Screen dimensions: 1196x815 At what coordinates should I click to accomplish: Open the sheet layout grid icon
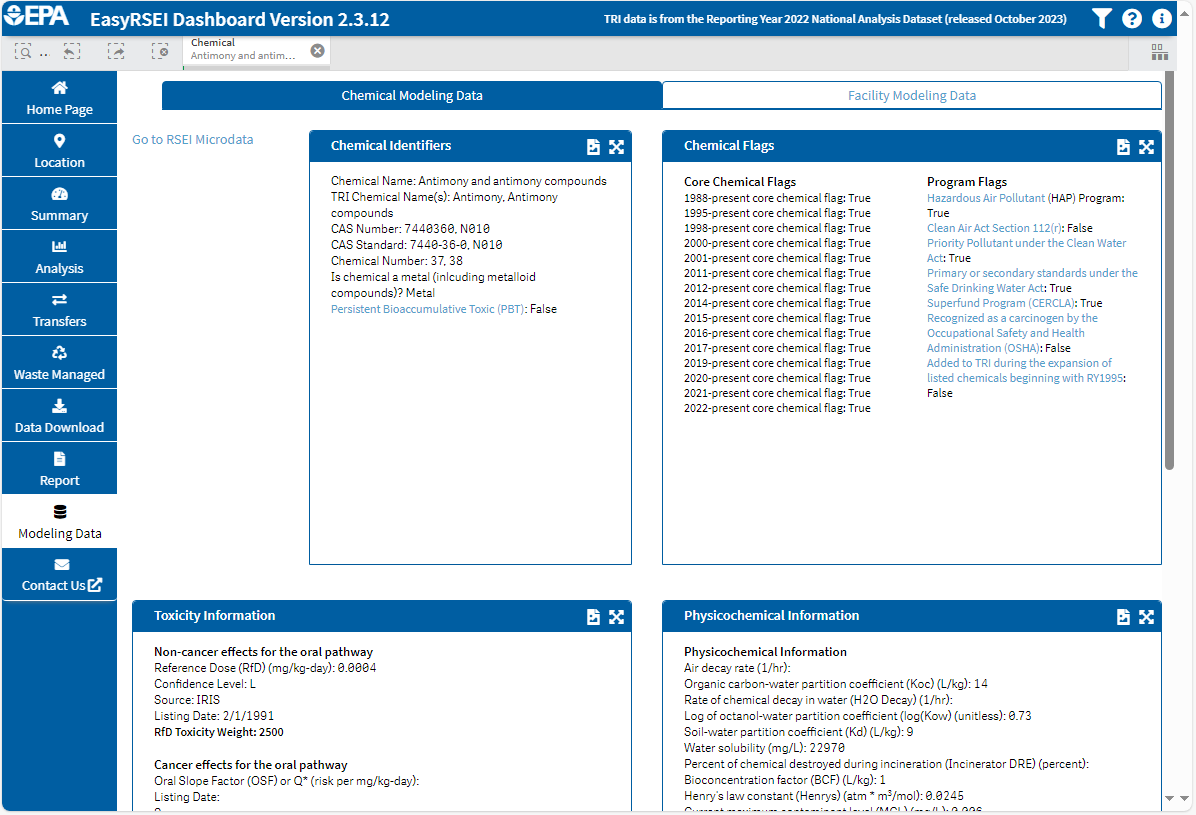coord(1159,52)
